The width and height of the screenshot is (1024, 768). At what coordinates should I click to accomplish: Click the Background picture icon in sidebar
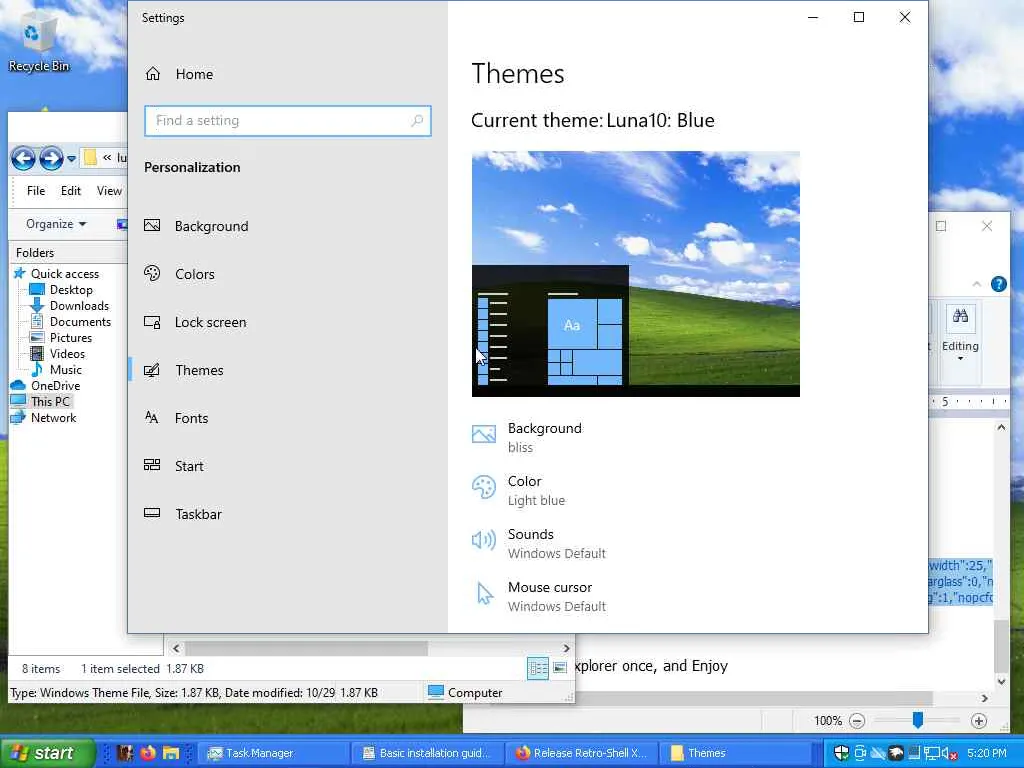(152, 225)
